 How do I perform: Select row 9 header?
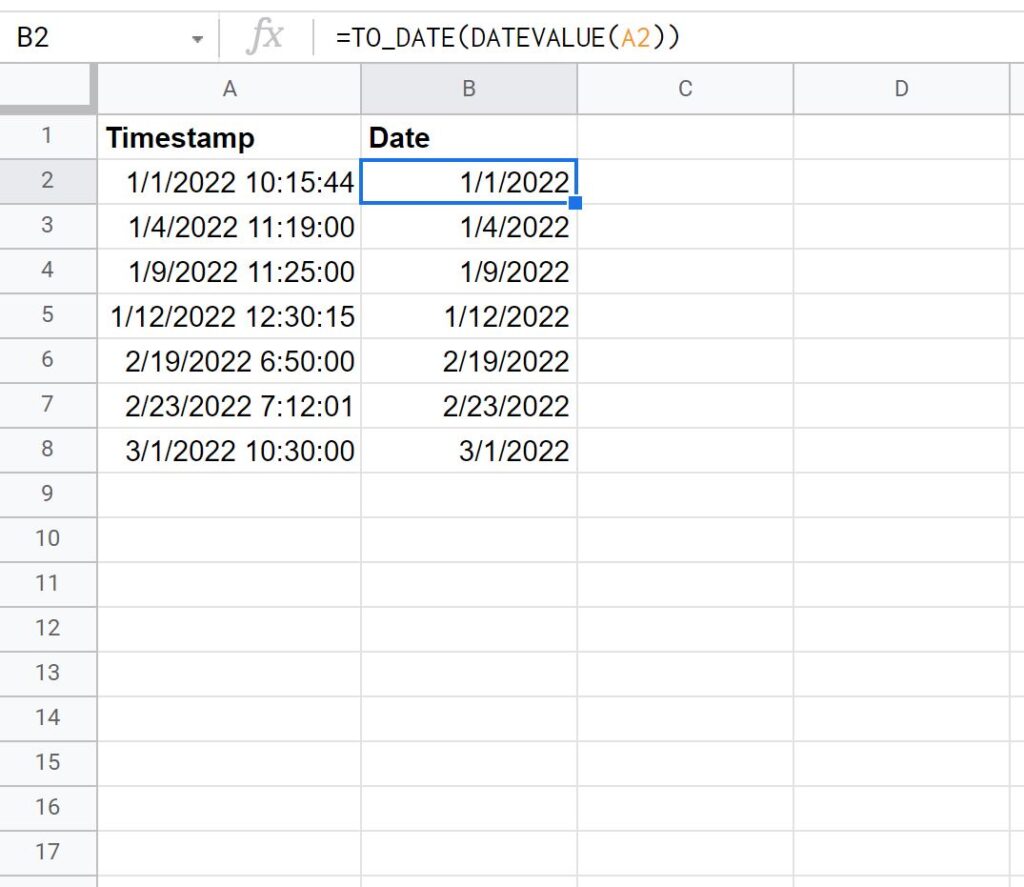tap(47, 494)
